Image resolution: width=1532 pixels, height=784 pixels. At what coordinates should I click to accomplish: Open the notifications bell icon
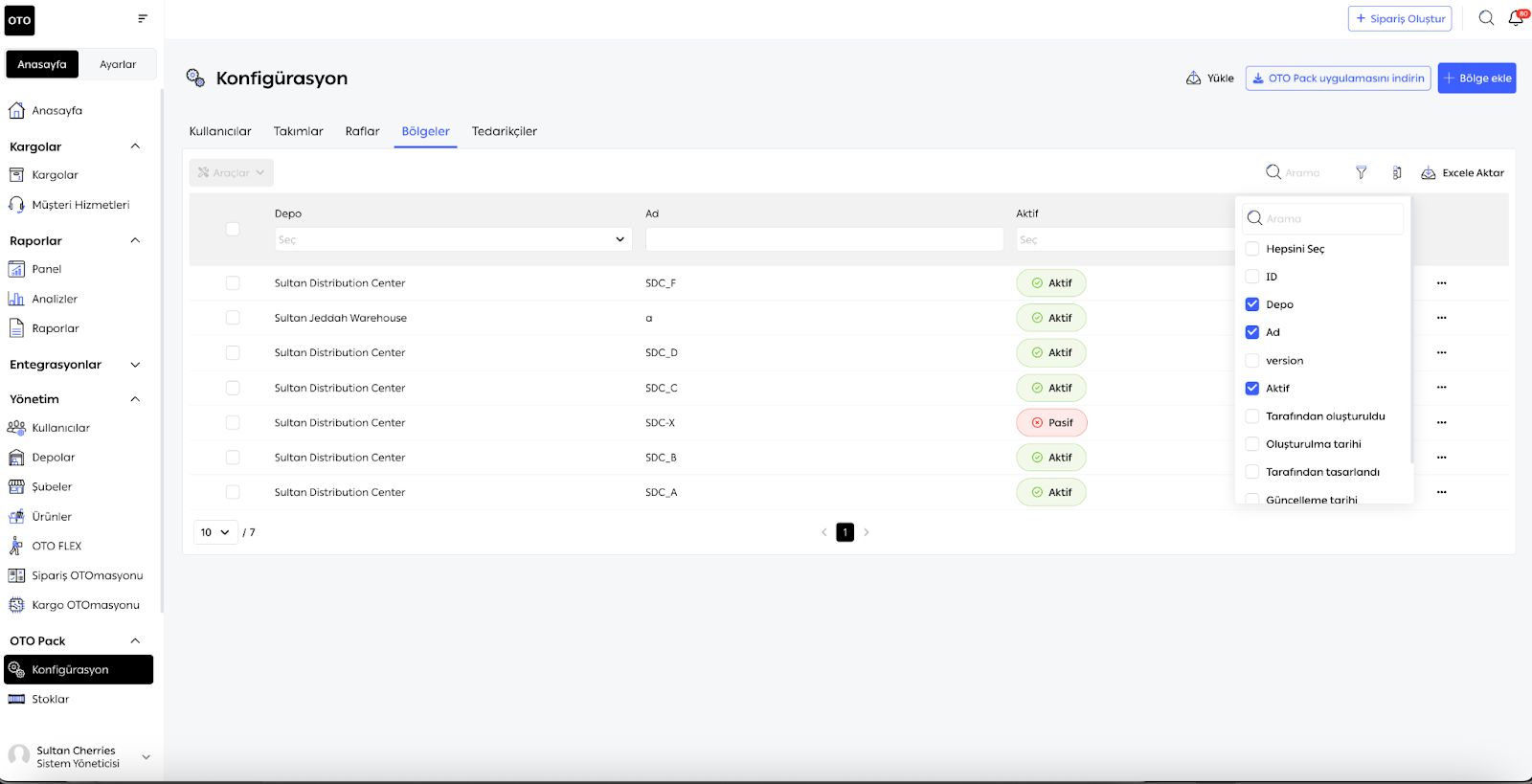click(1516, 18)
